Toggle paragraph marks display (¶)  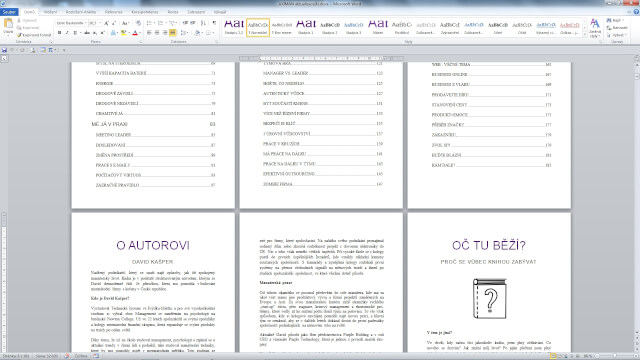point(214,23)
